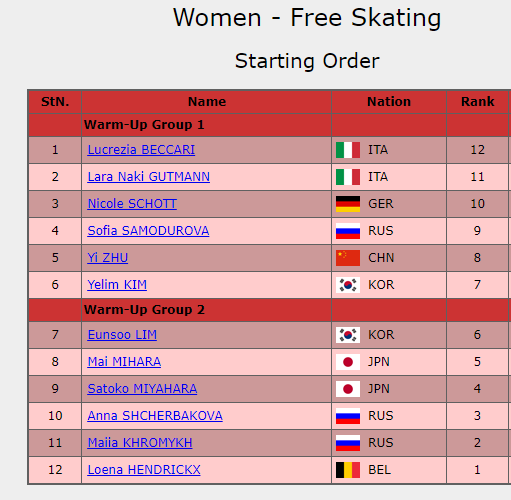
Task: Click Eunsoo LIM name link
Action: (x=122, y=335)
